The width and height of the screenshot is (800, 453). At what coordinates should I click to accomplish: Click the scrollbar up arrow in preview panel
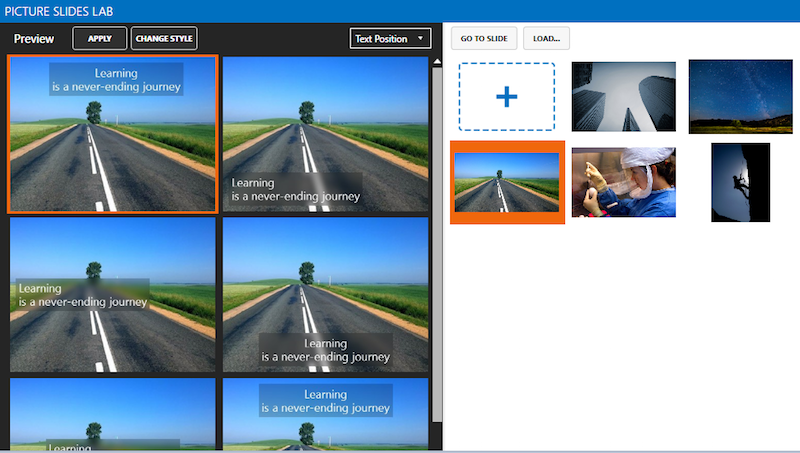[x=436, y=62]
